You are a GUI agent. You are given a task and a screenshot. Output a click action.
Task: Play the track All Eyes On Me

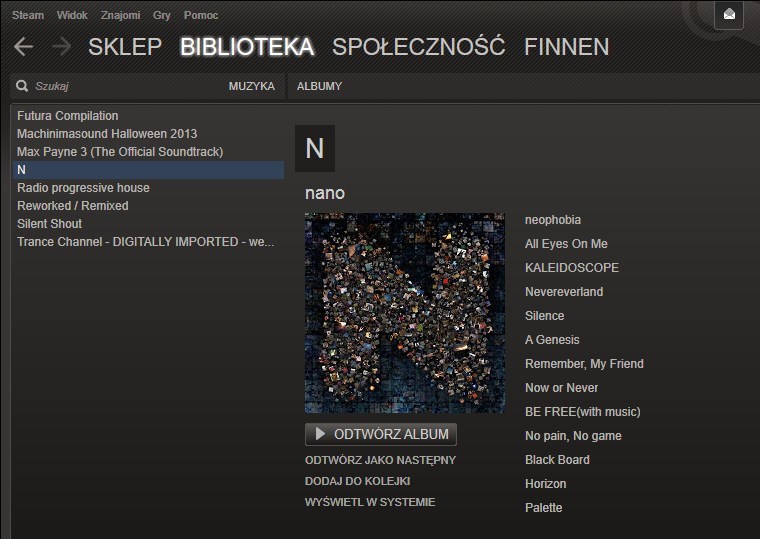[566, 244]
